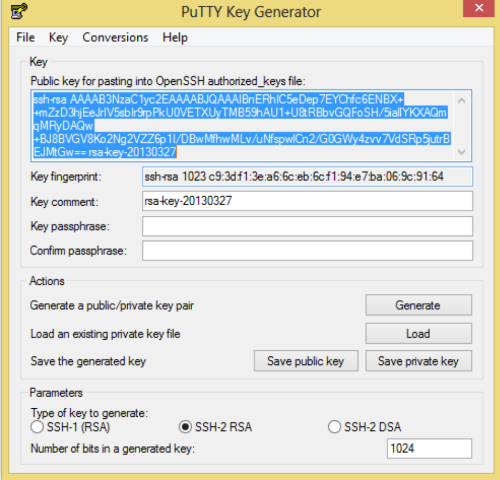Click the 'Number of bits in a generated key:' label
The height and width of the screenshot is (480, 500).
point(113,449)
